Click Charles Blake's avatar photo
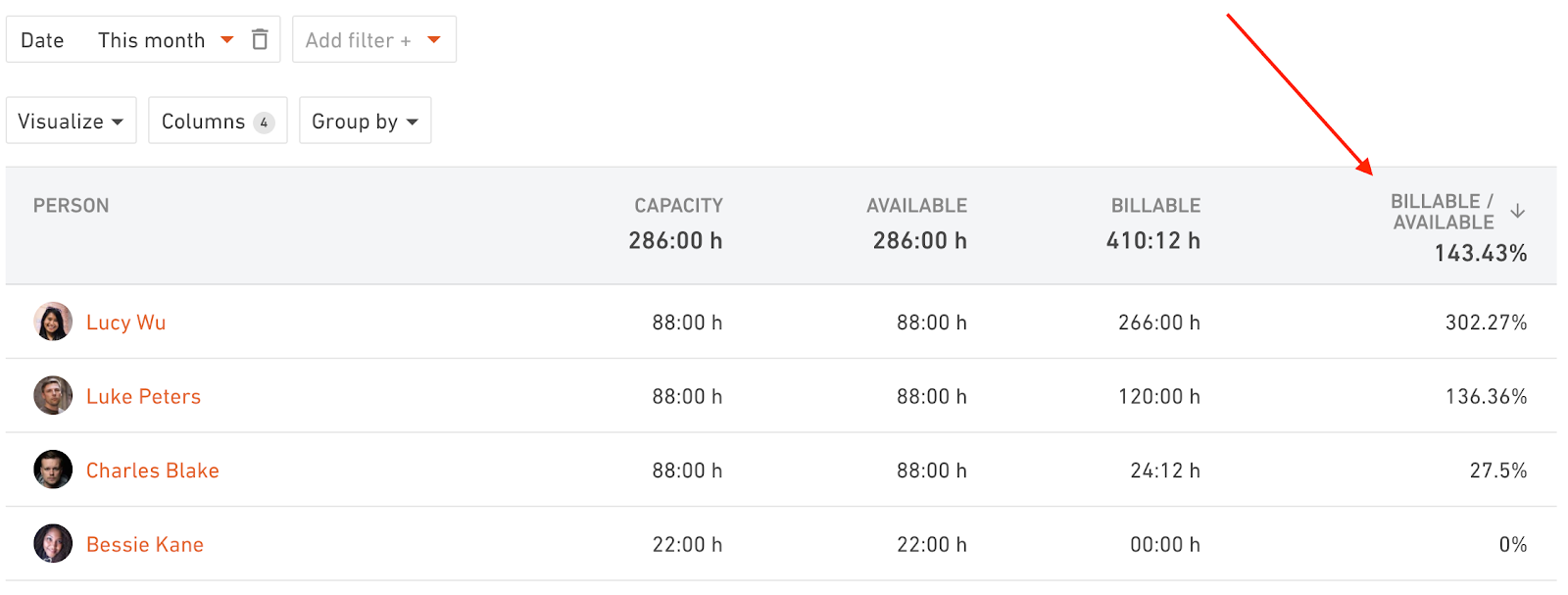 click(x=53, y=470)
